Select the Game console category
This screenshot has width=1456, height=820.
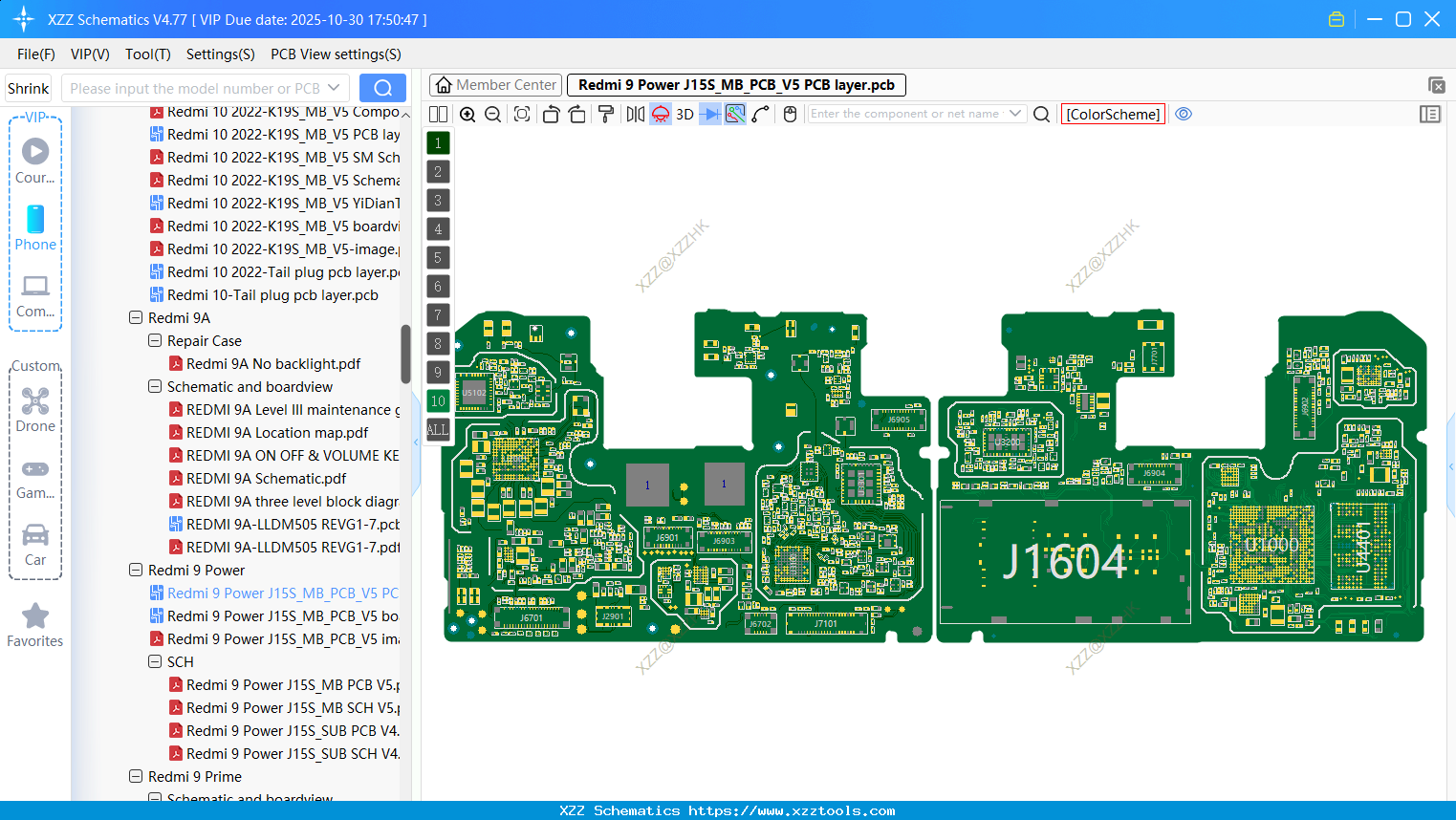[35, 478]
